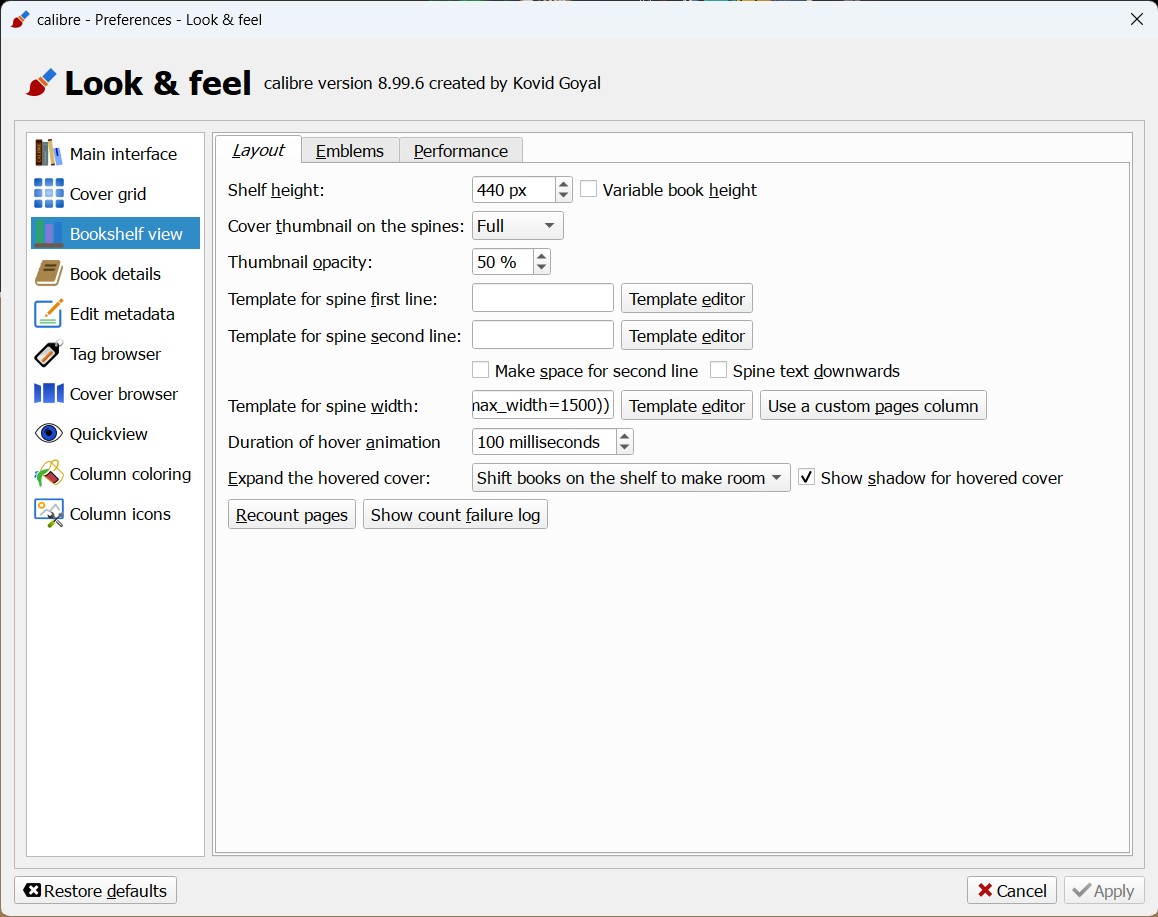Open Book details via its book icon

point(49,273)
